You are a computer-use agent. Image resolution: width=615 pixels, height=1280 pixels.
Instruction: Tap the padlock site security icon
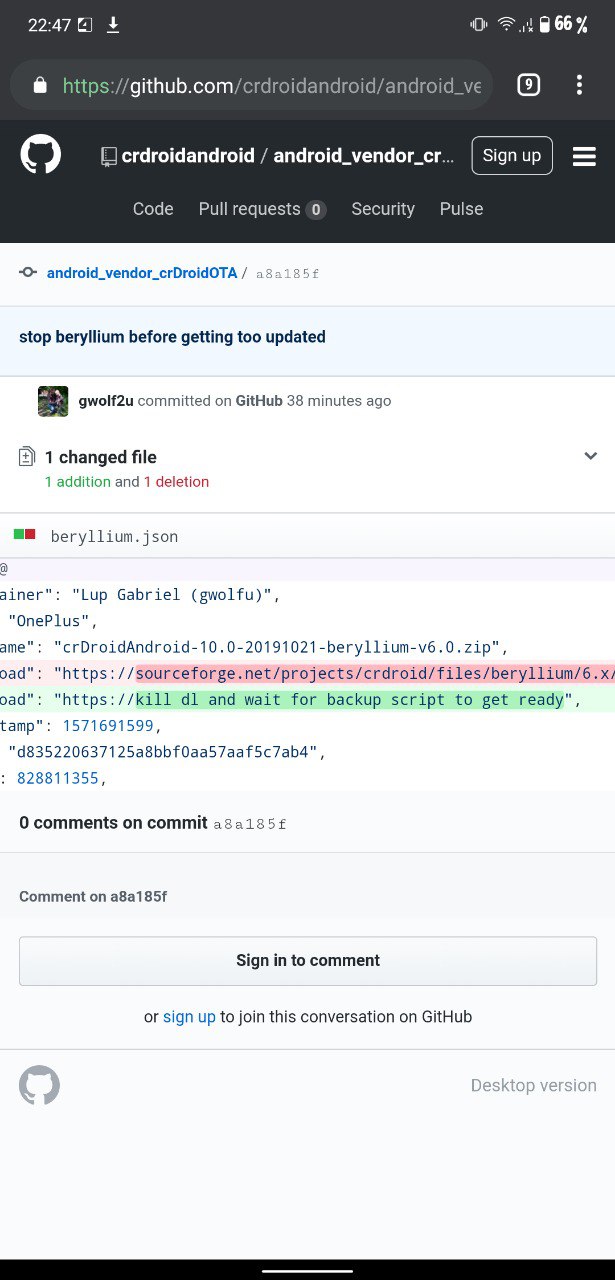(40, 86)
